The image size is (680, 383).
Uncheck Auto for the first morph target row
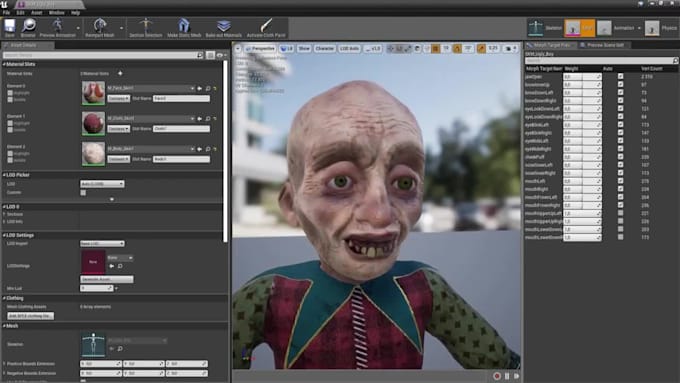pos(621,76)
